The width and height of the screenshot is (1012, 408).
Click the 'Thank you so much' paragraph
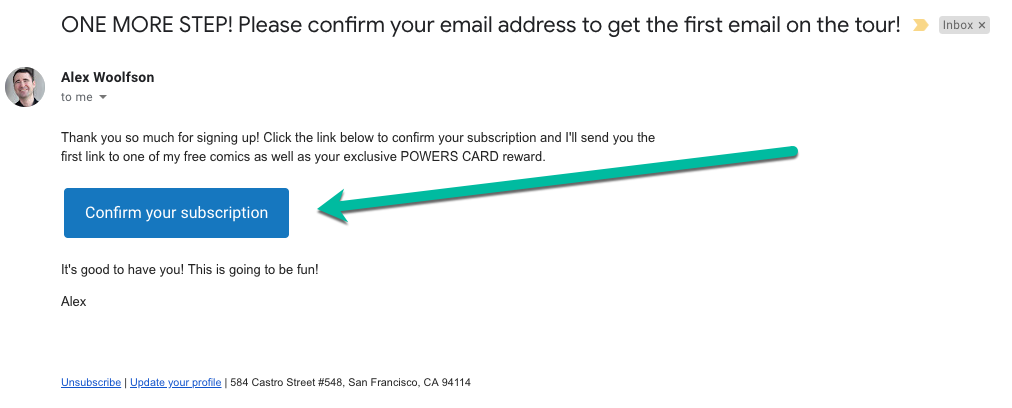click(358, 147)
